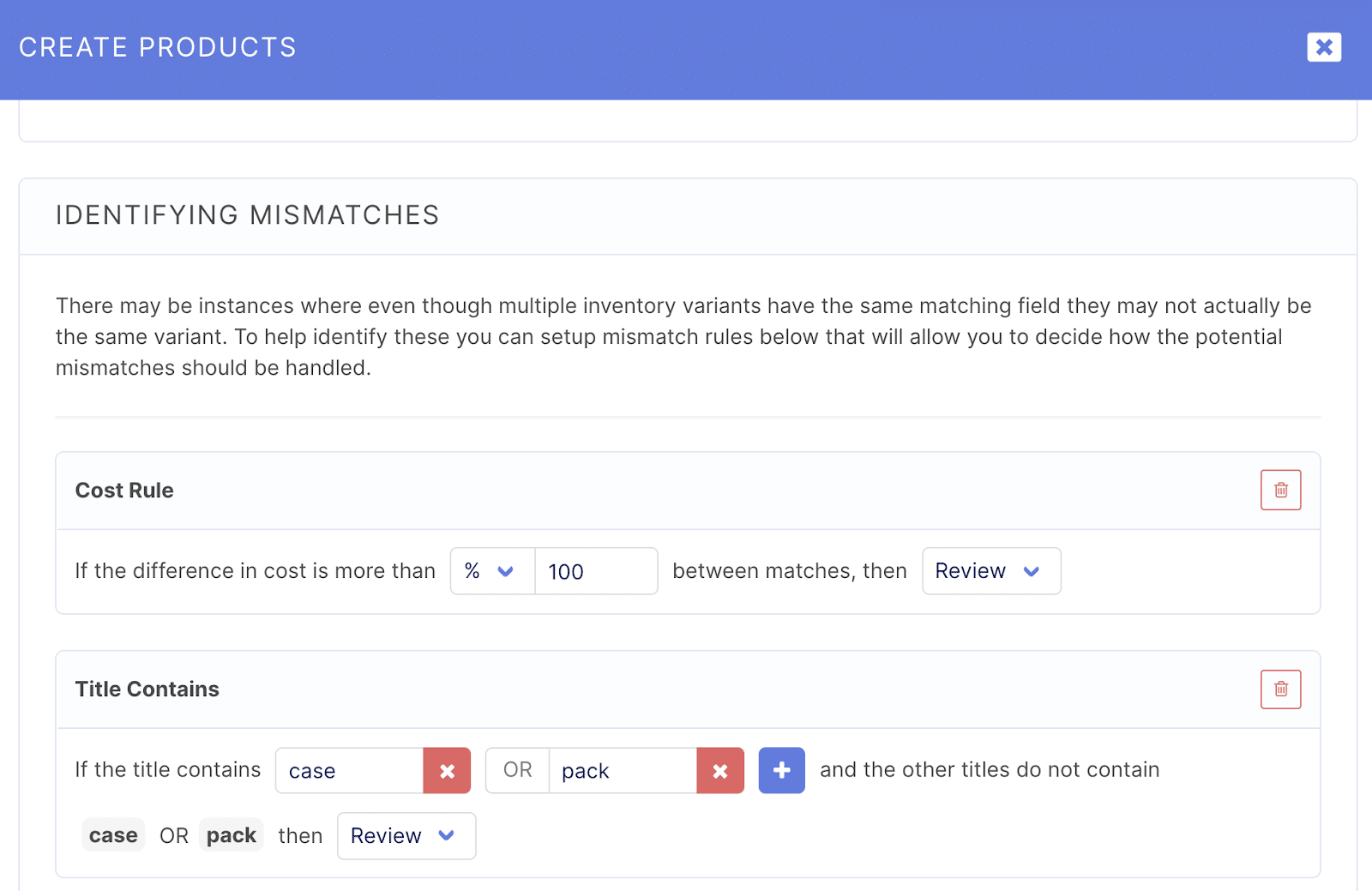Click the Create Products dialog title
The image size is (1372, 891).
158,47
